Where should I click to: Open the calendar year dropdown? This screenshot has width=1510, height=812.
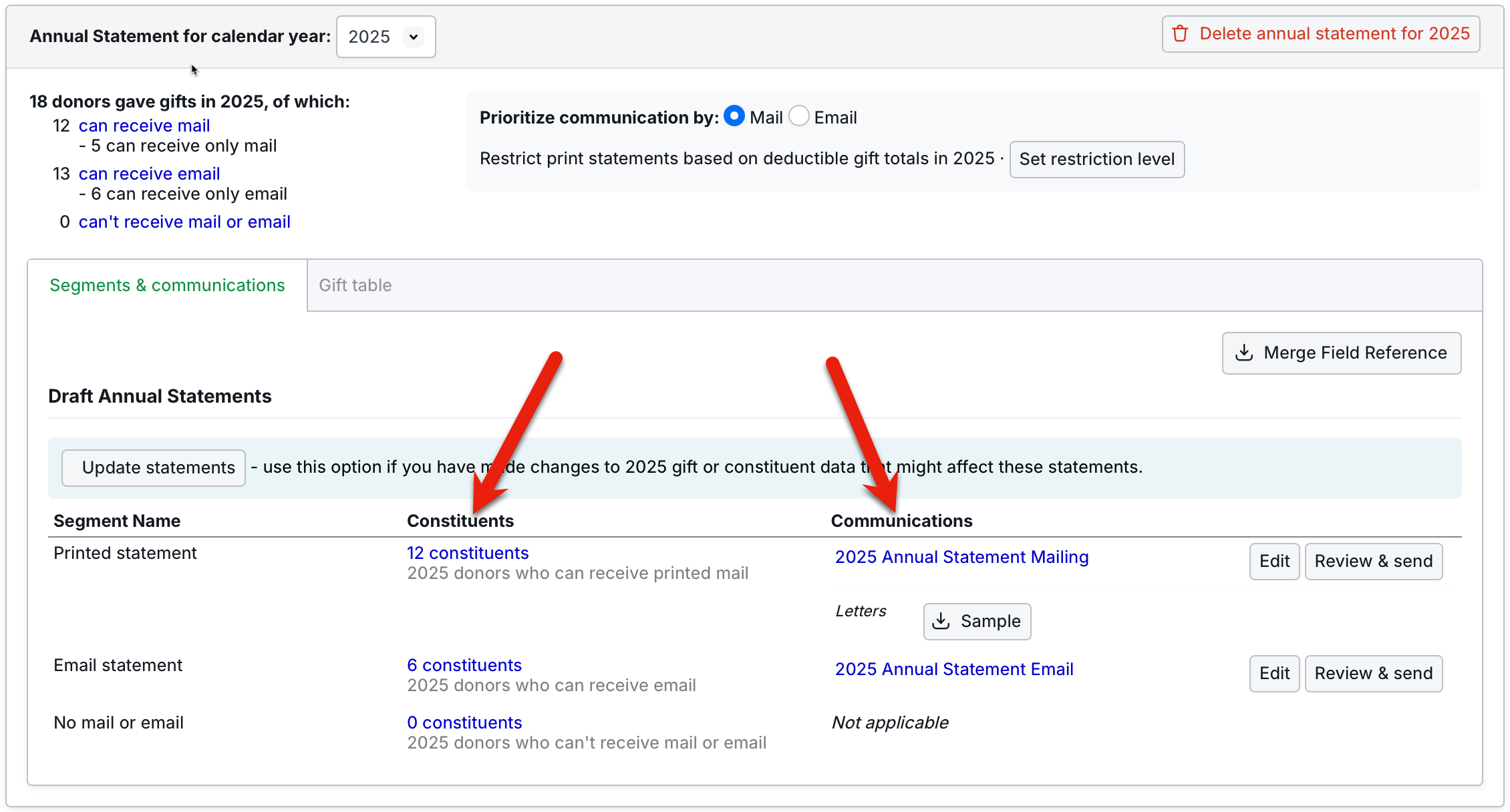pos(386,37)
